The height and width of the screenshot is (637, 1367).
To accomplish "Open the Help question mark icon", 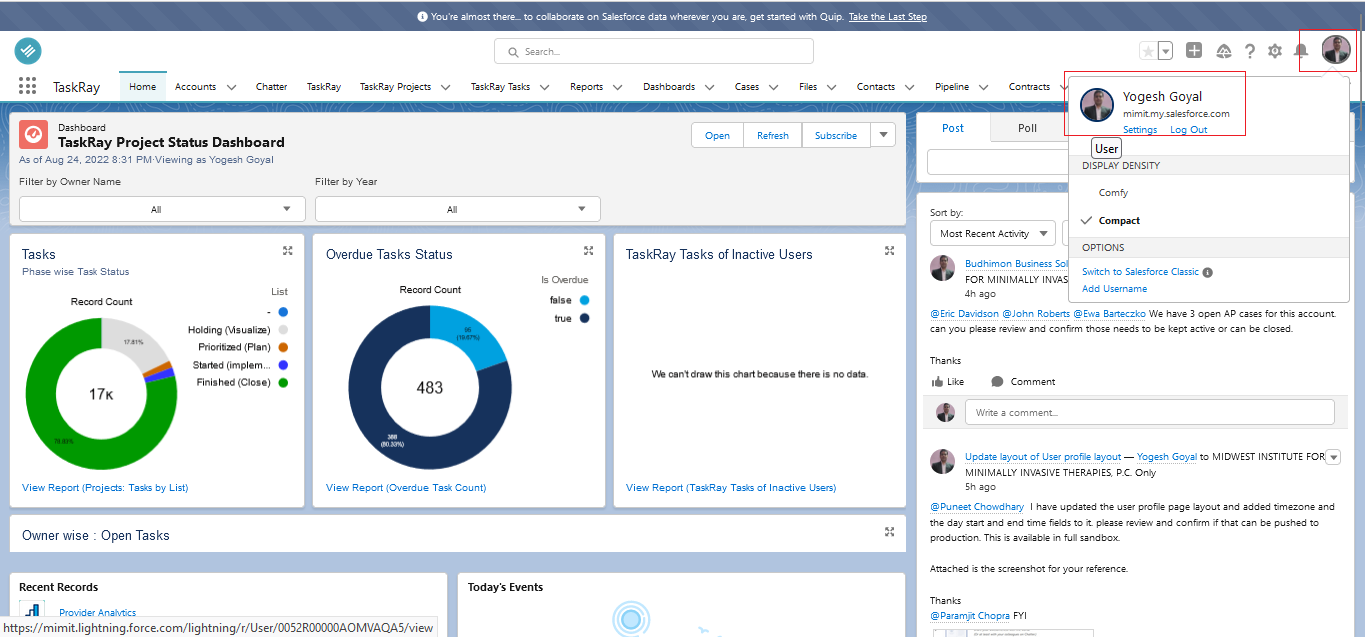I will (x=1249, y=50).
